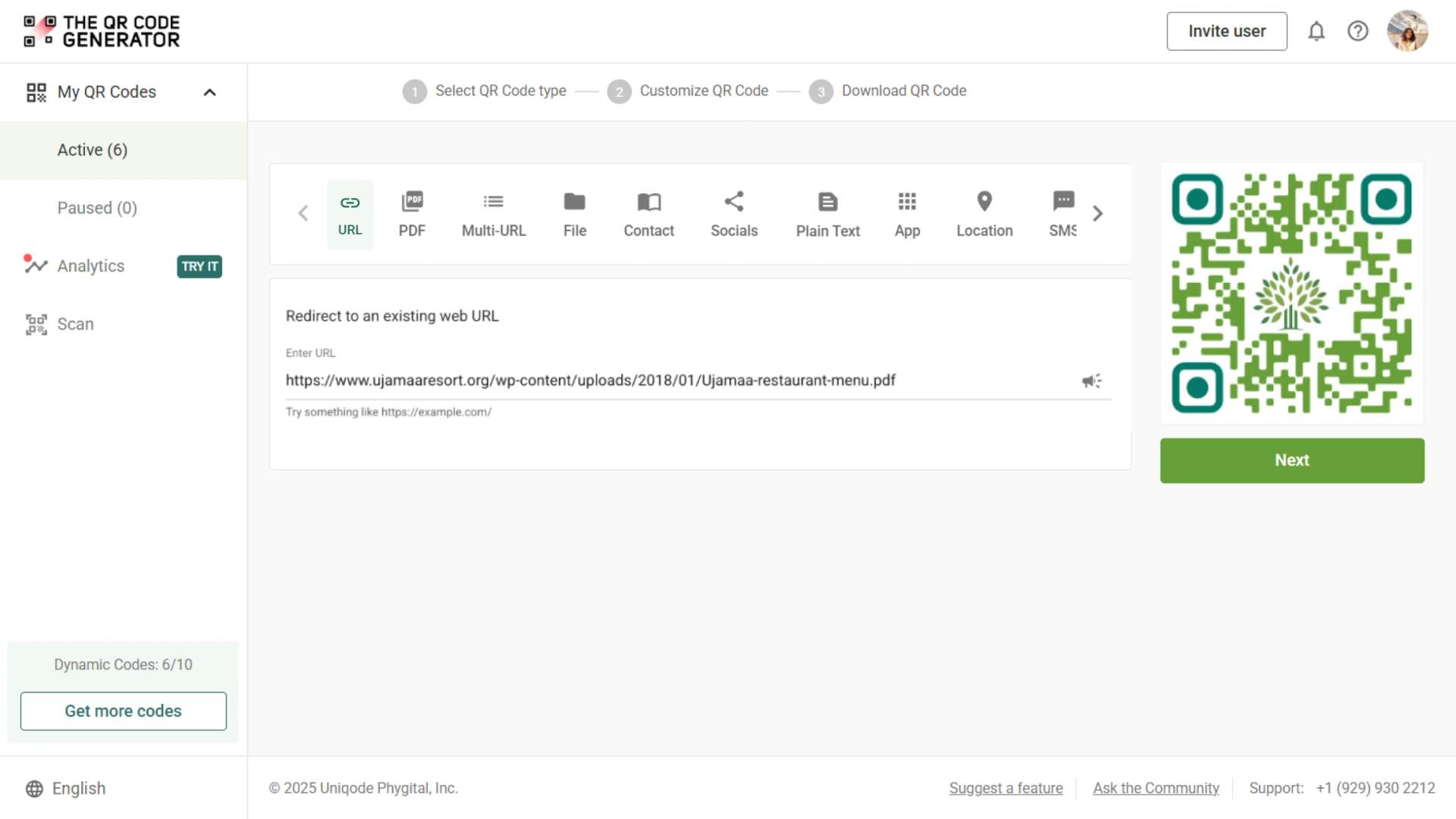
Task: Open Paused (0) codes list
Action: tap(124, 208)
